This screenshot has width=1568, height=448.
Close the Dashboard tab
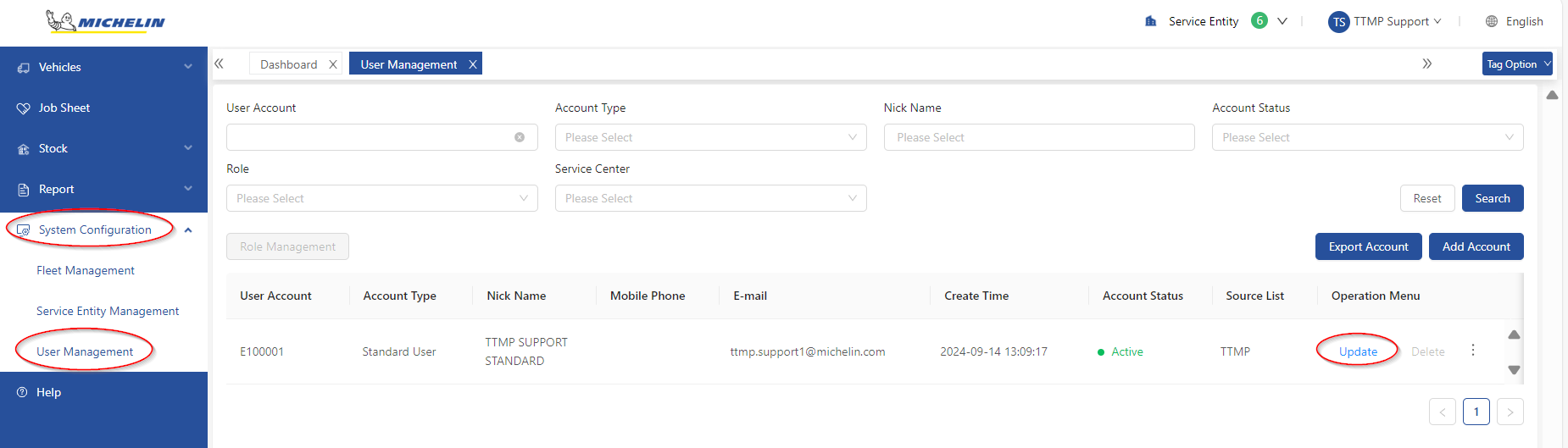333,64
